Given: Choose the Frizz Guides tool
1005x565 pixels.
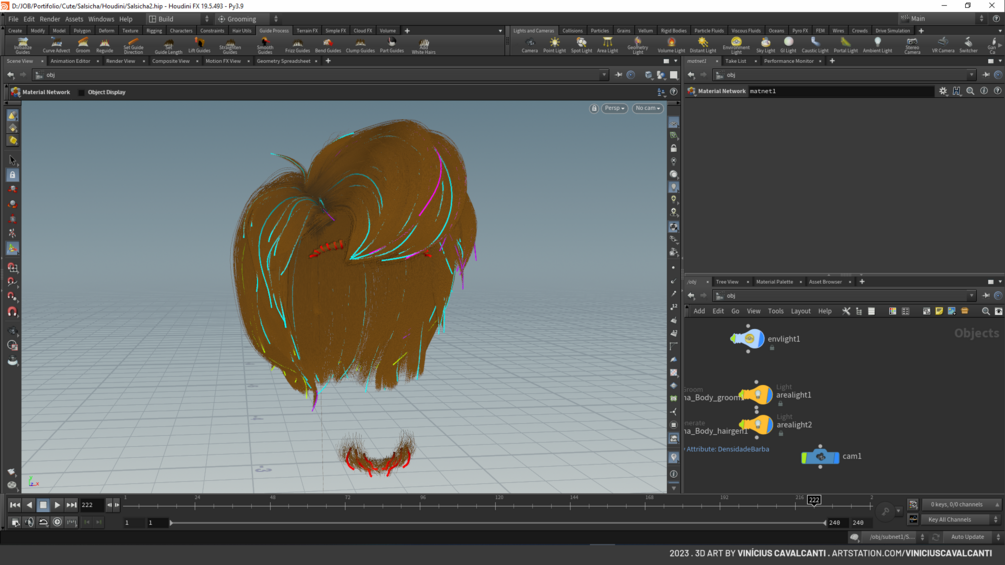Looking at the screenshot, I should pos(297,45).
